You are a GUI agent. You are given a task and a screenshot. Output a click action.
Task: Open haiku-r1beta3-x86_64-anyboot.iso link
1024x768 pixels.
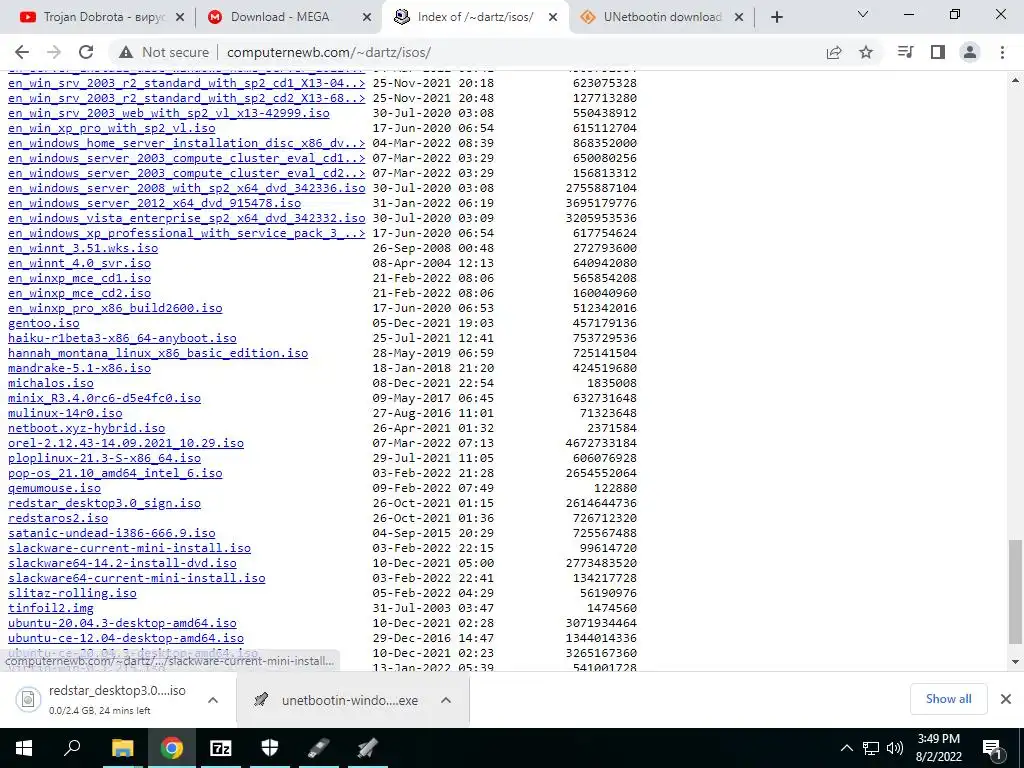pos(122,338)
